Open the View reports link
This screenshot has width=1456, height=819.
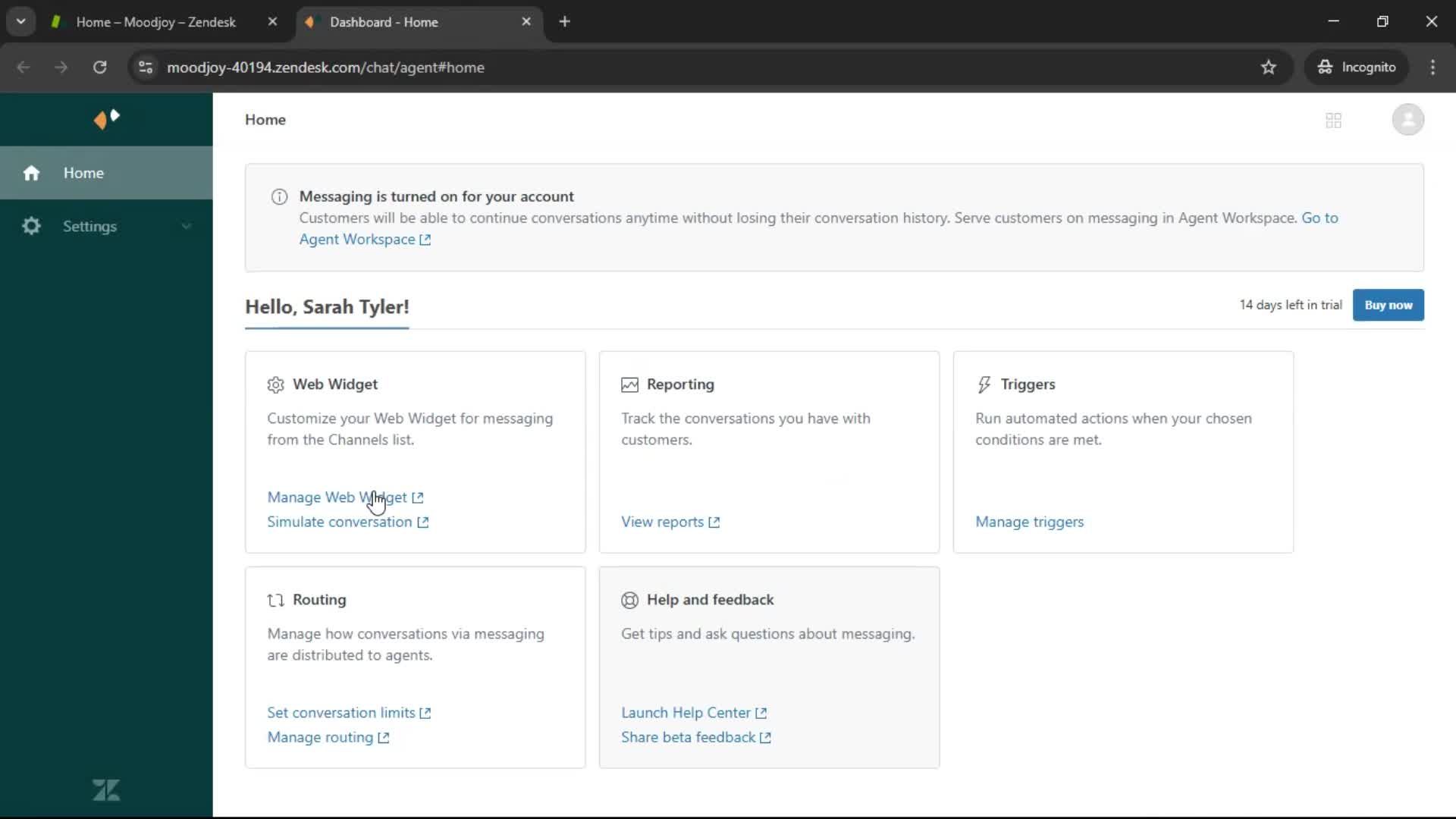tap(670, 522)
